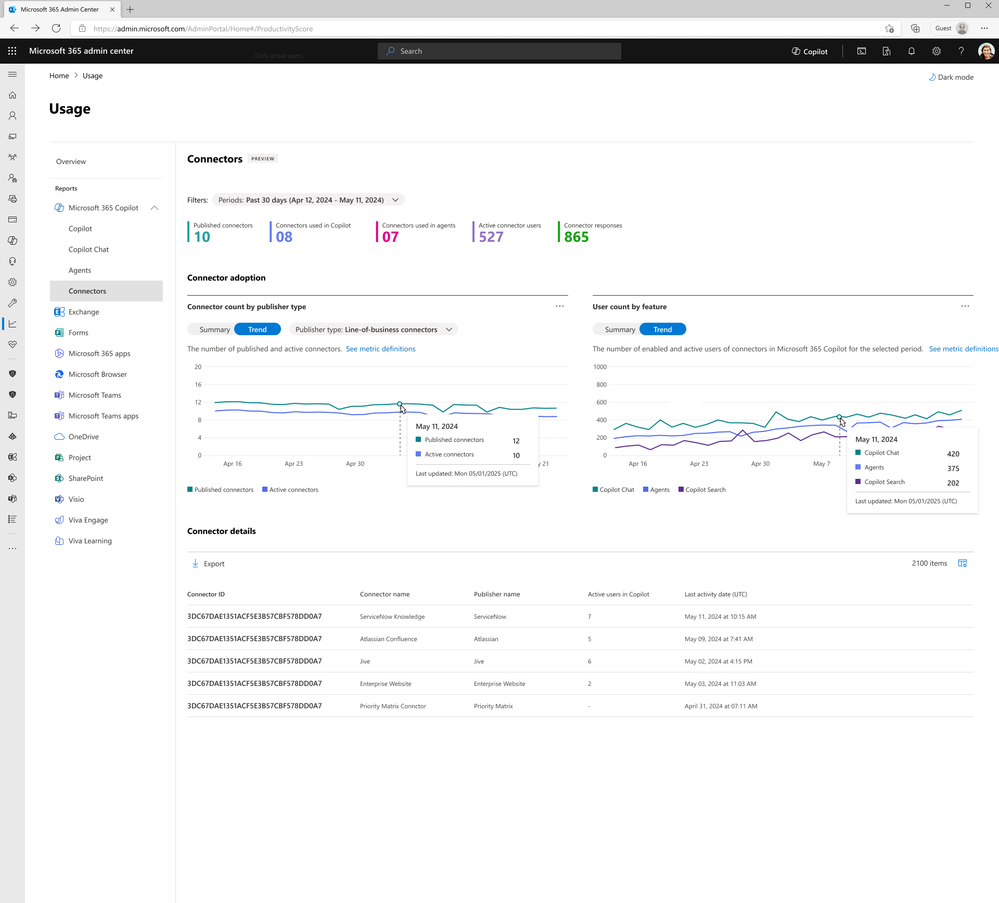Image resolution: width=999 pixels, height=903 pixels.
Task: Switch to Trend view in Connector count chart
Action: [257, 328]
